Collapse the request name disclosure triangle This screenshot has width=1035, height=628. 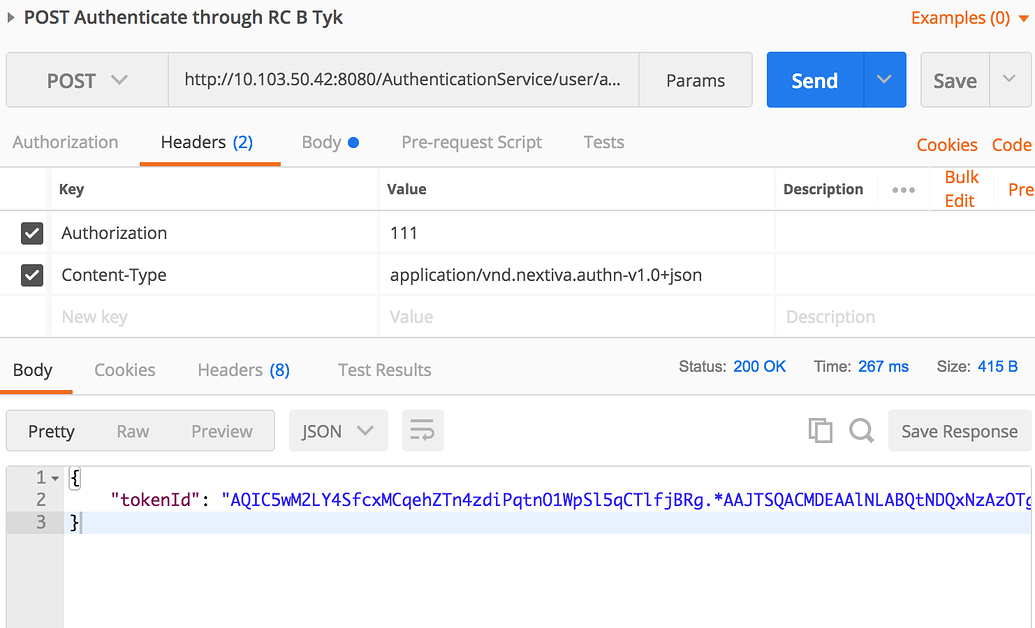11,17
